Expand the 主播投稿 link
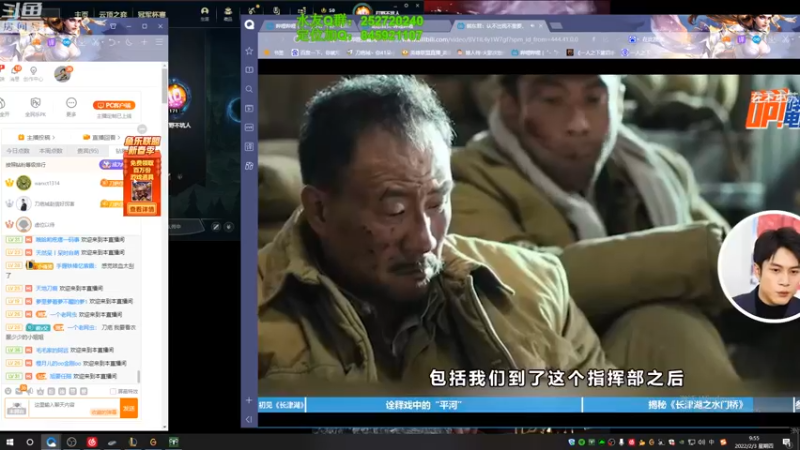Screen dimensions: 800x450 click(x=37, y=137)
